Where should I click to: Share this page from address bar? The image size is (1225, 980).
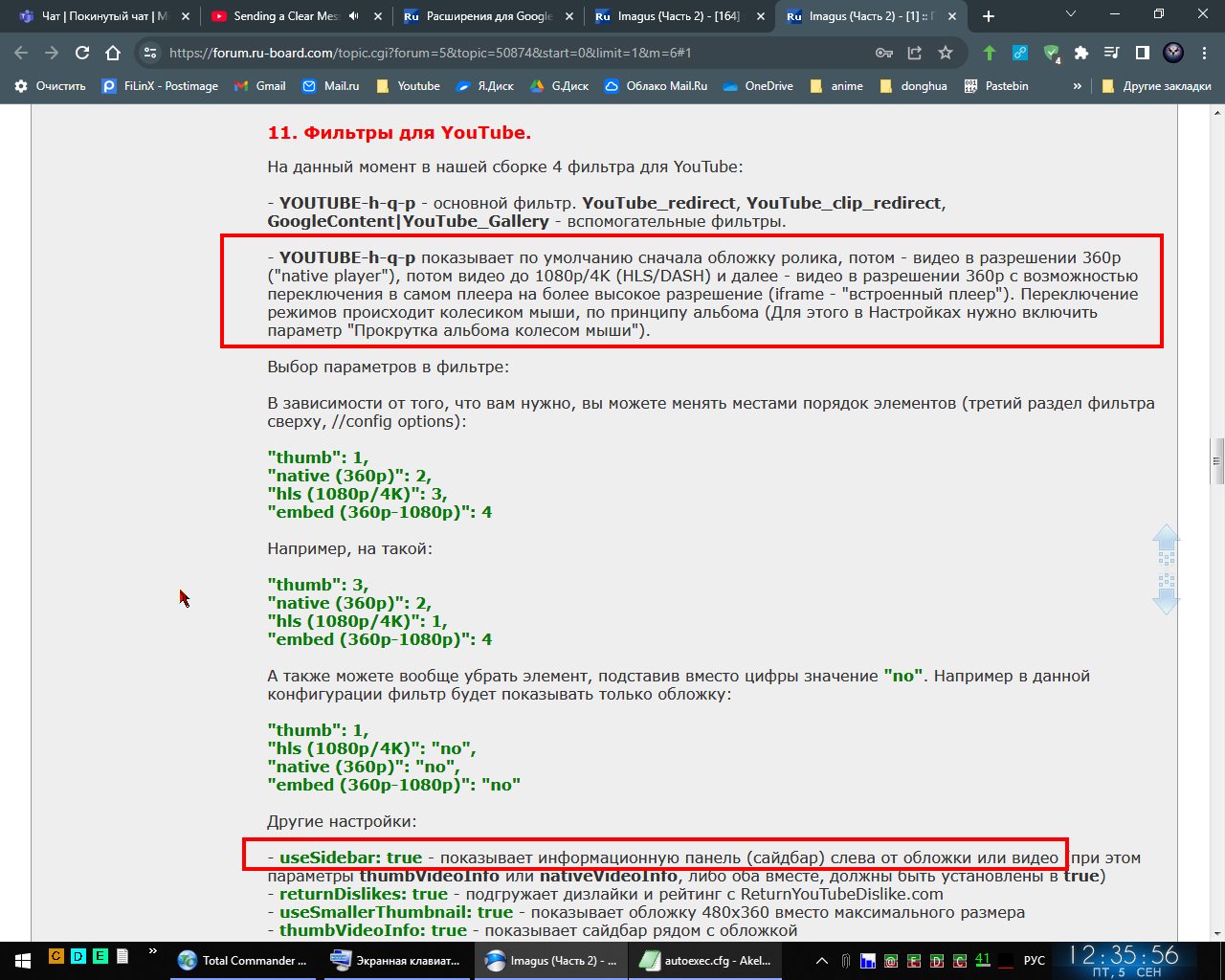click(x=915, y=53)
